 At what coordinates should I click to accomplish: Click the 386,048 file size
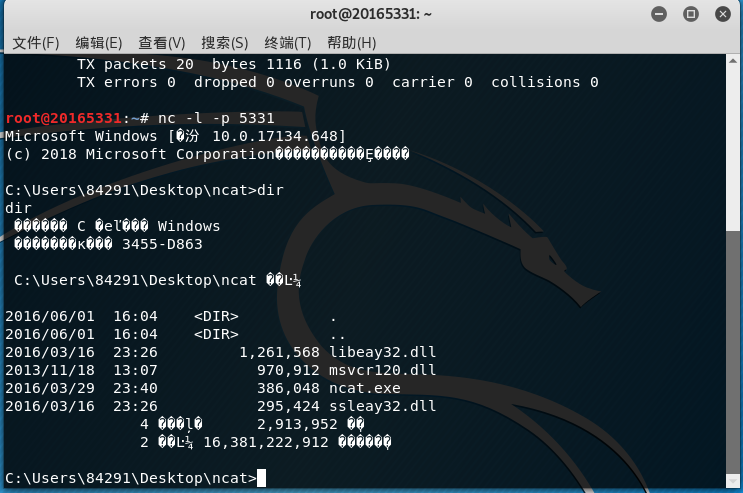289,388
